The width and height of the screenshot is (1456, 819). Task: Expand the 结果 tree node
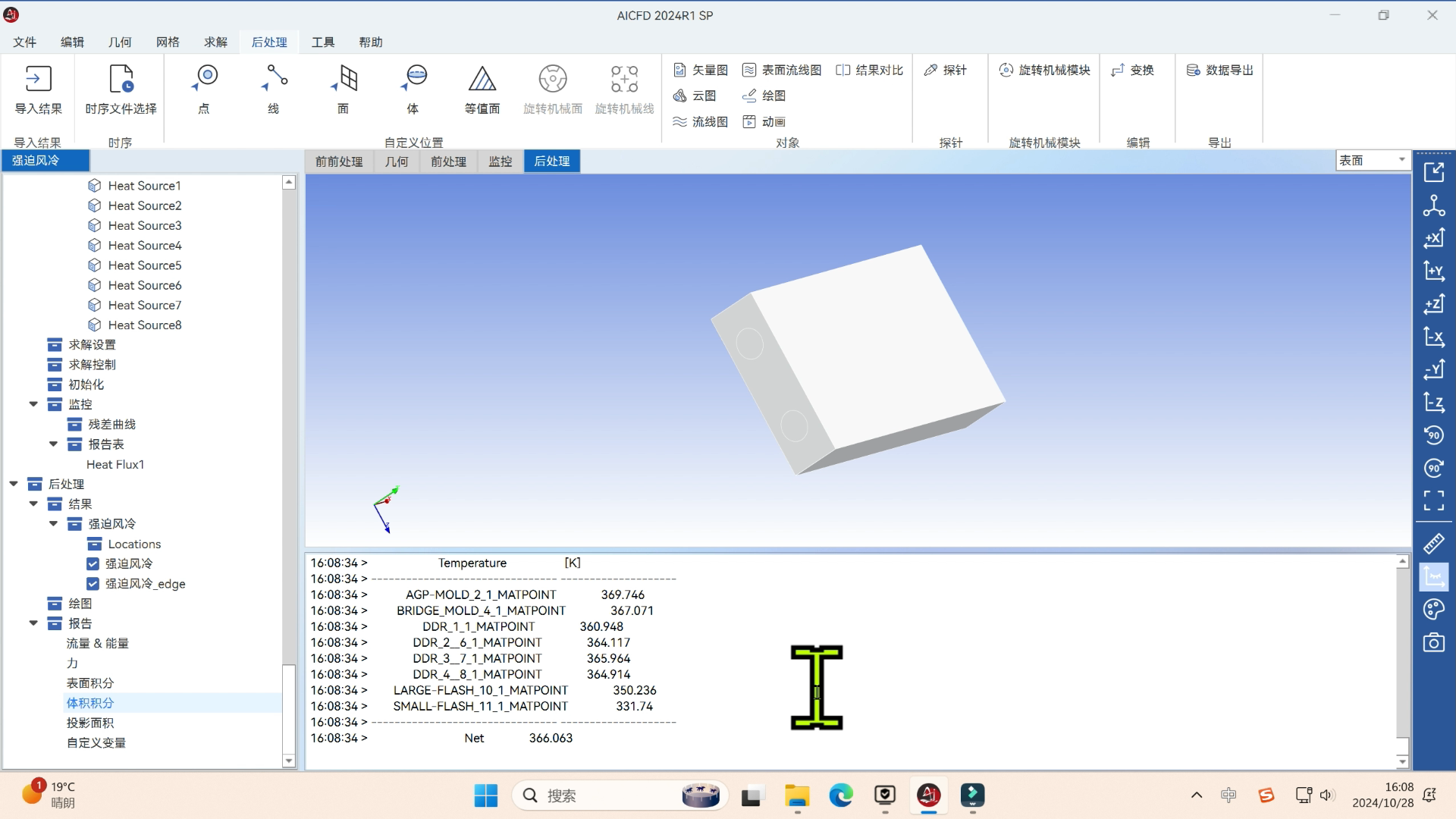tap(33, 503)
